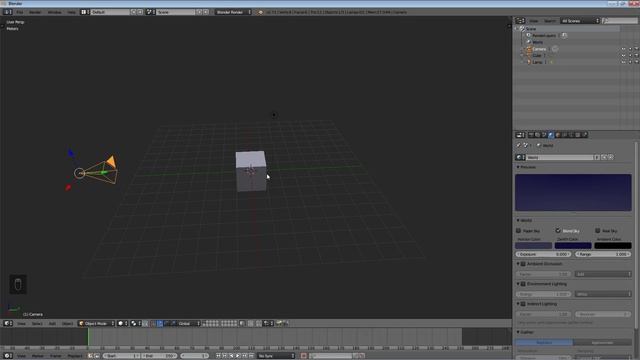The image size is (640, 360).
Task: Open the All Scenes display dropdown
Action: [580, 21]
